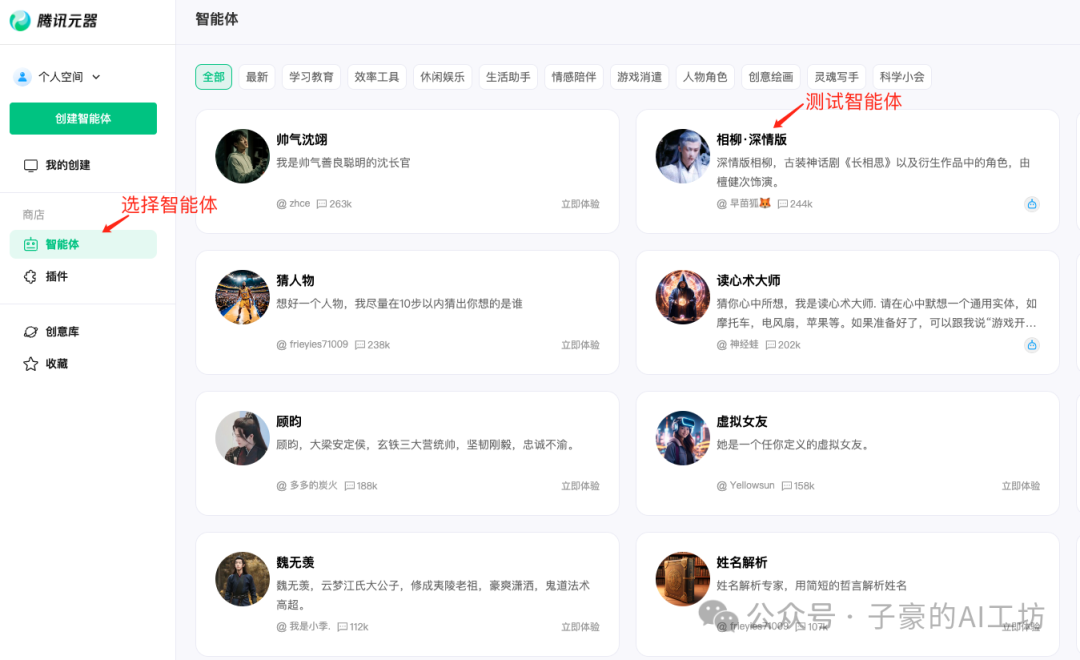Switch to the 全部 category filter
This screenshot has width=1080, height=660.
point(213,76)
